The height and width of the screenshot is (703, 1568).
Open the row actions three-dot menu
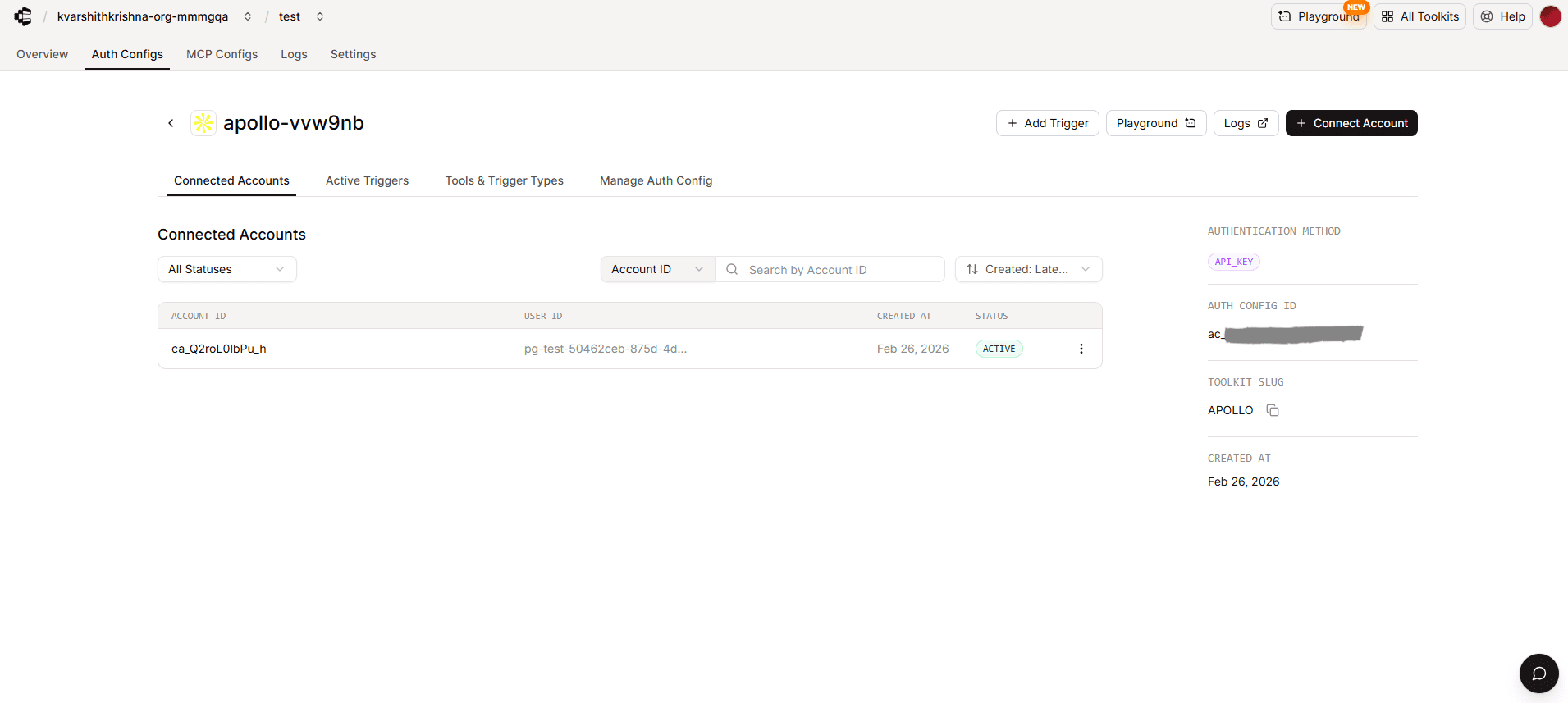1081,349
